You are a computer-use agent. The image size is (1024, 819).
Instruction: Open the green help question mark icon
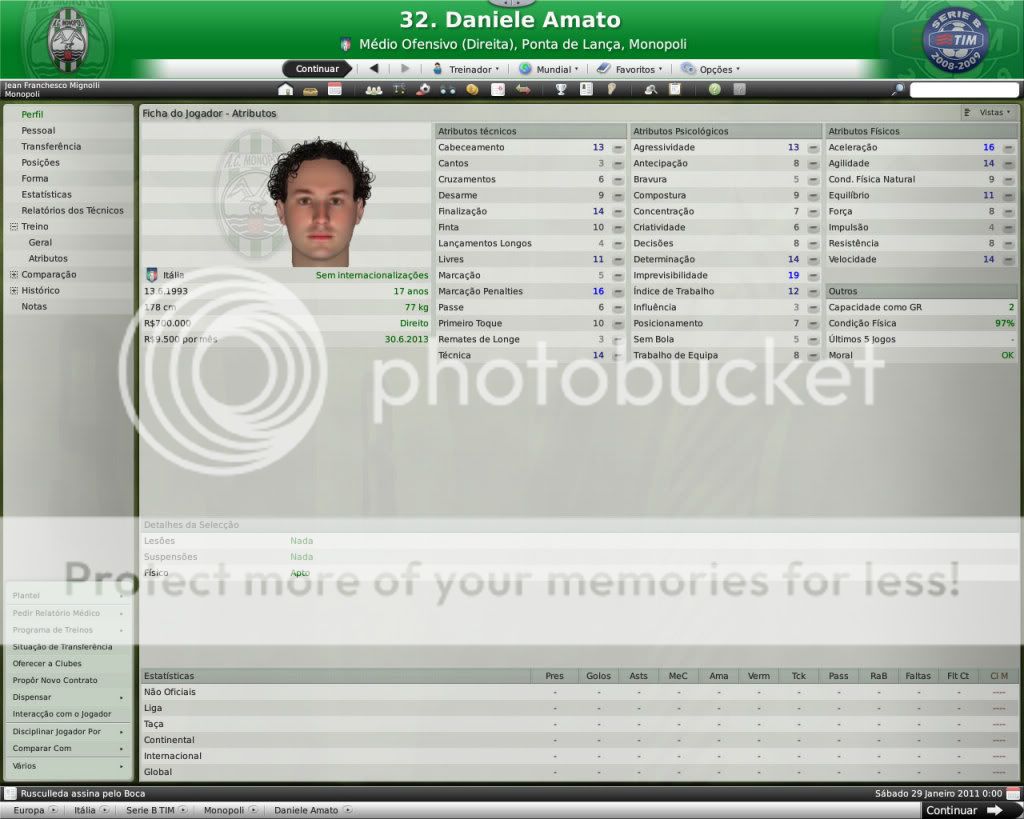[714, 90]
